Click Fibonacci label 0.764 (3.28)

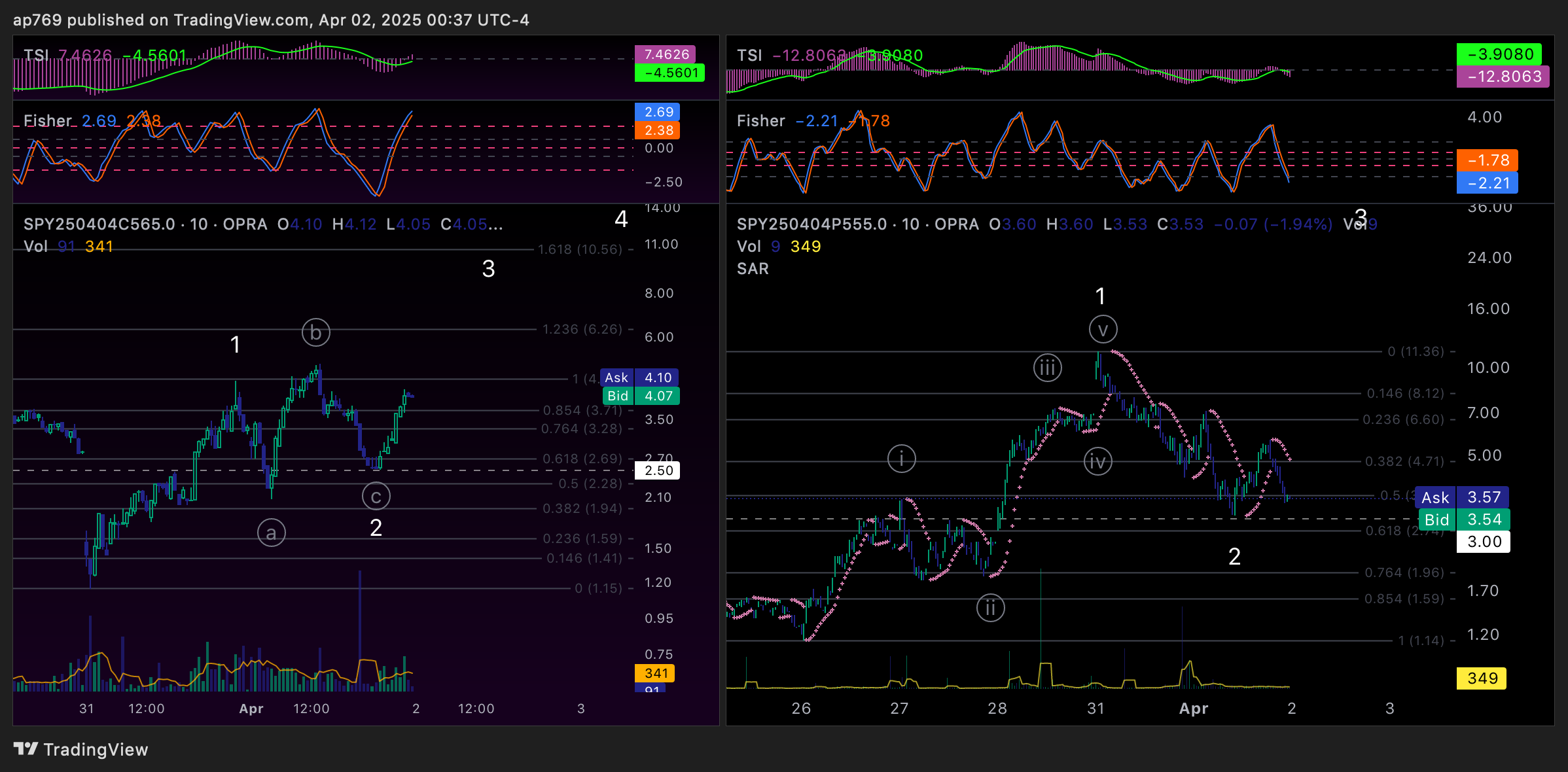(x=582, y=429)
